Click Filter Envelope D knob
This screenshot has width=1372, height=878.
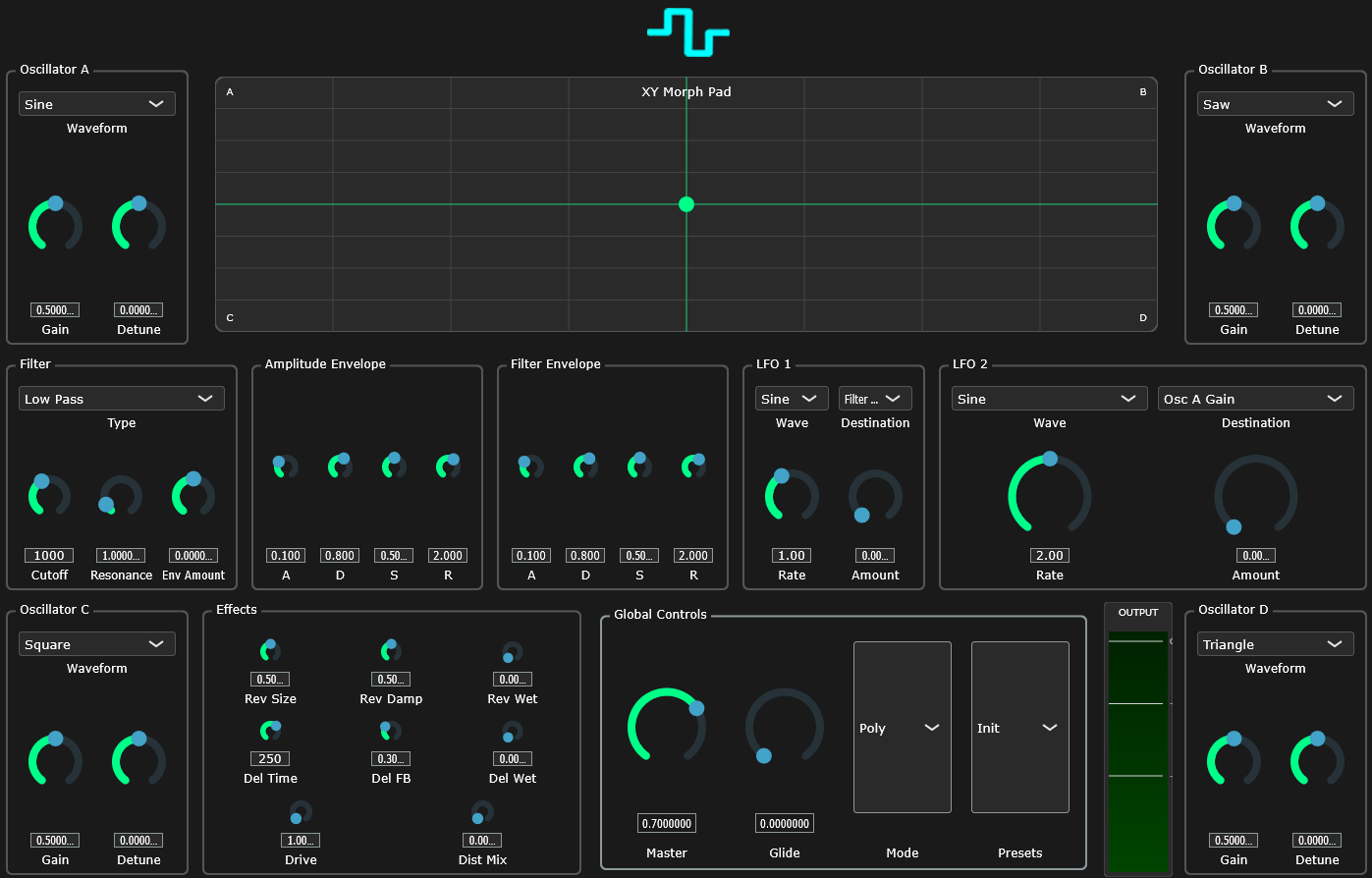coord(585,466)
